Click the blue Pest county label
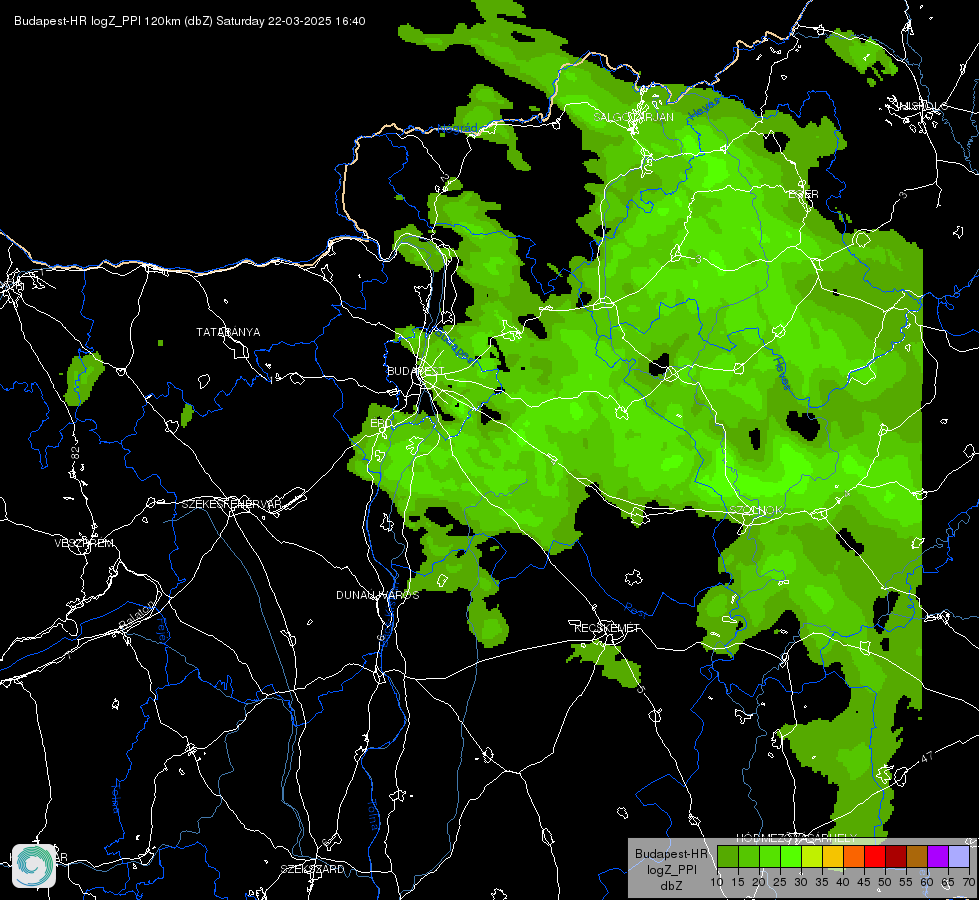Viewport: 979px width, 900px height. (x=636, y=609)
